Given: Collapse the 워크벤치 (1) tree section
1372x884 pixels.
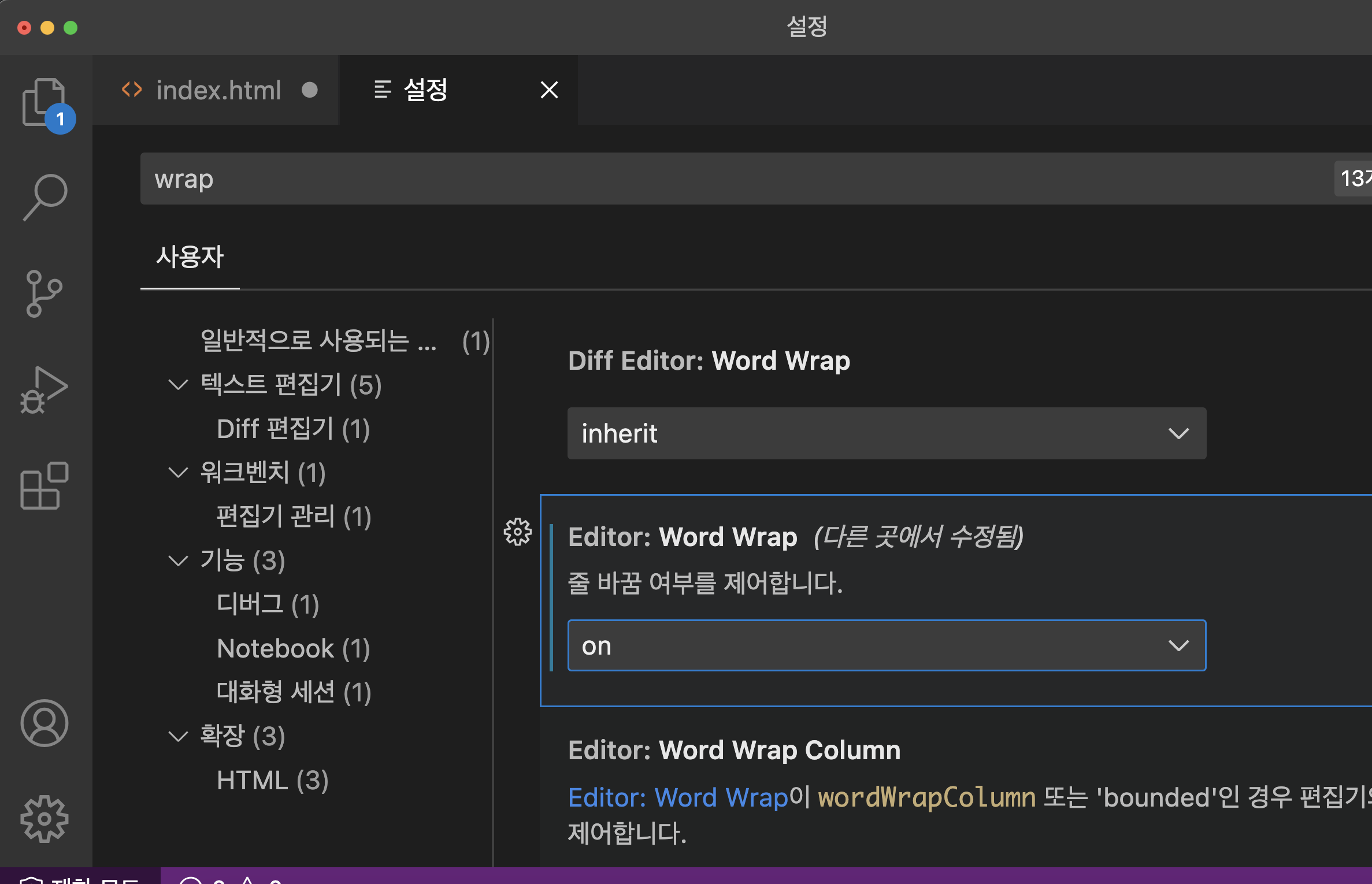Looking at the screenshot, I should tap(178, 473).
